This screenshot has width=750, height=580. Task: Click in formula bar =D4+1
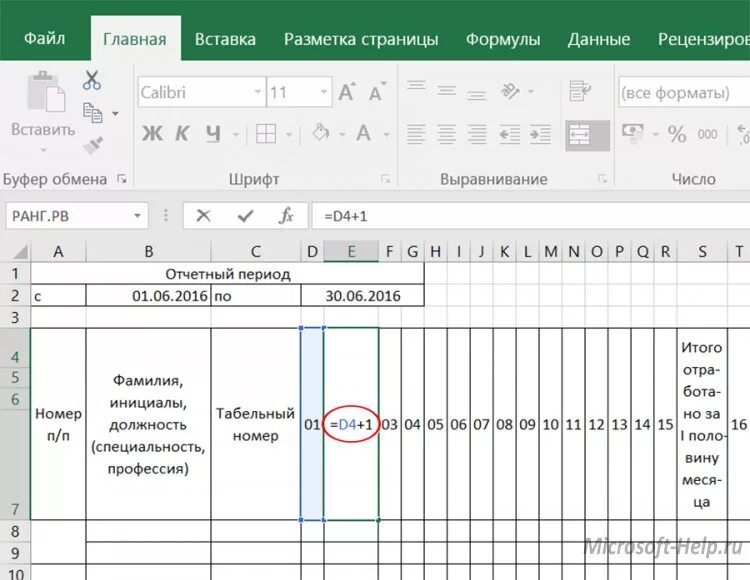tap(531, 216)
